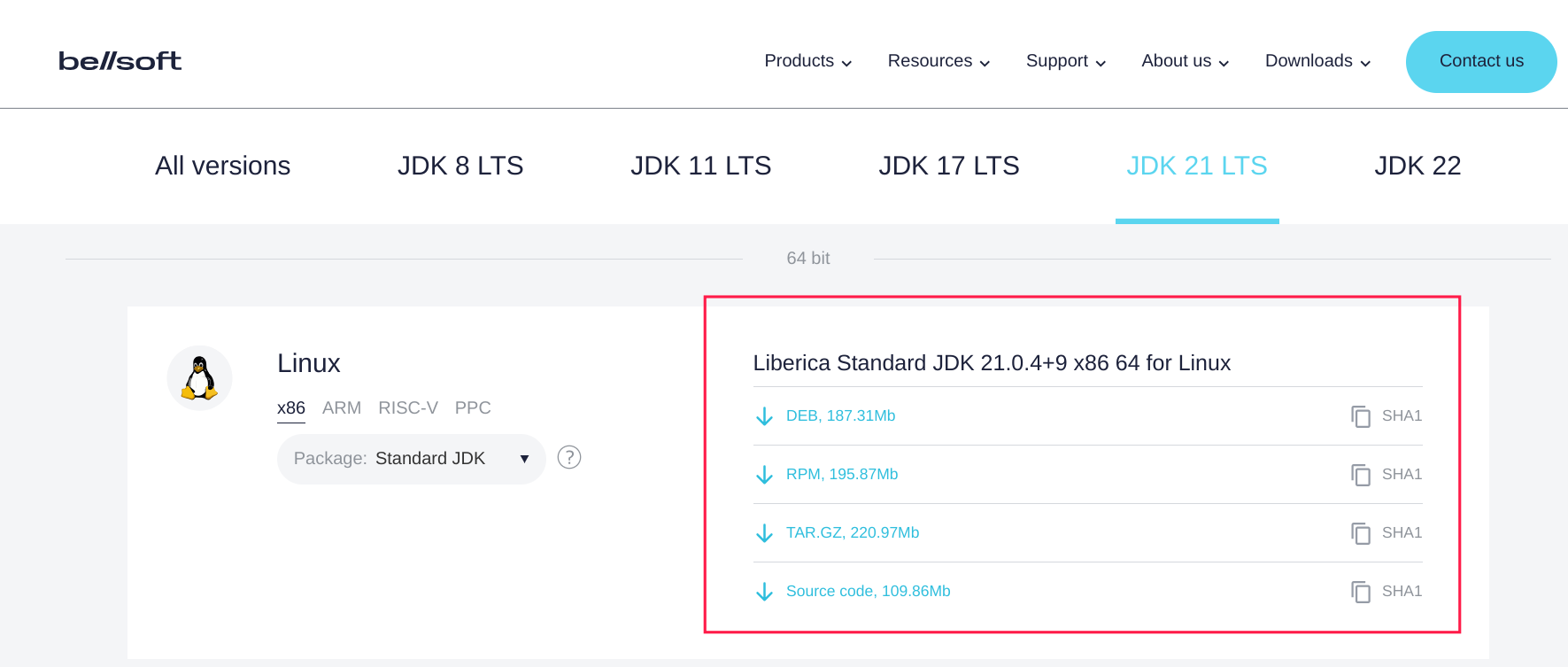Image resolution: width=1568 pixels, height=667 pixels.
Task: Select the x86 architecture
Action: 291,407
